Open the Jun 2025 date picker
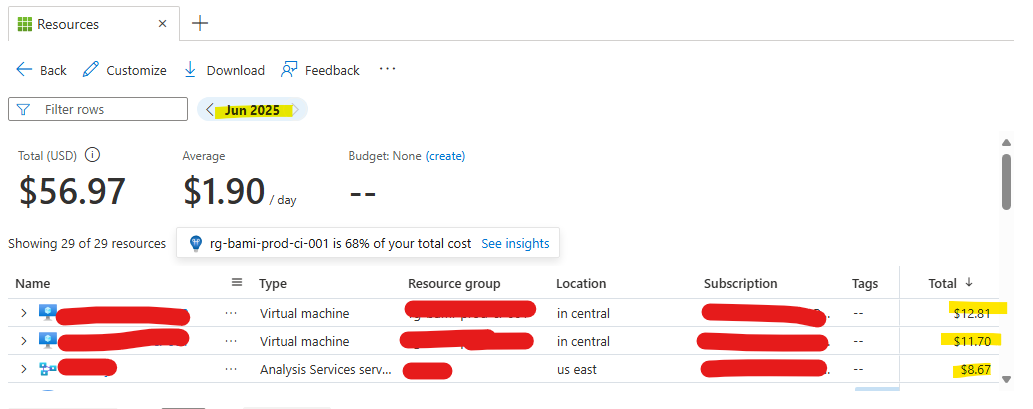 252,110
